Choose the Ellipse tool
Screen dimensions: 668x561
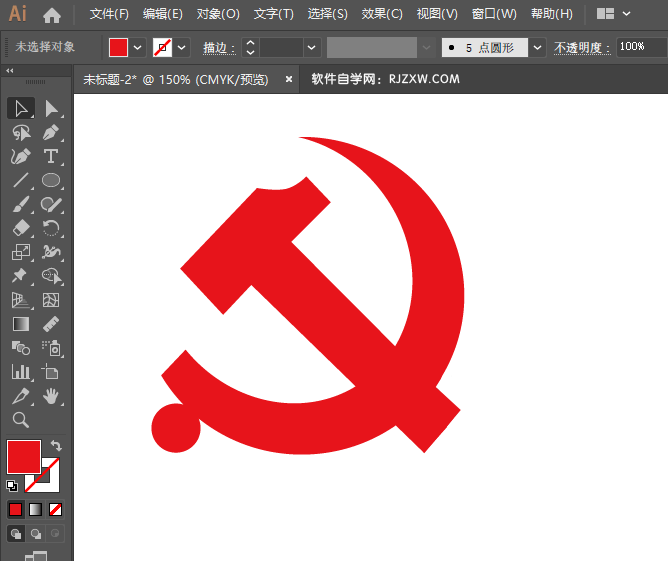coord(51,180)
